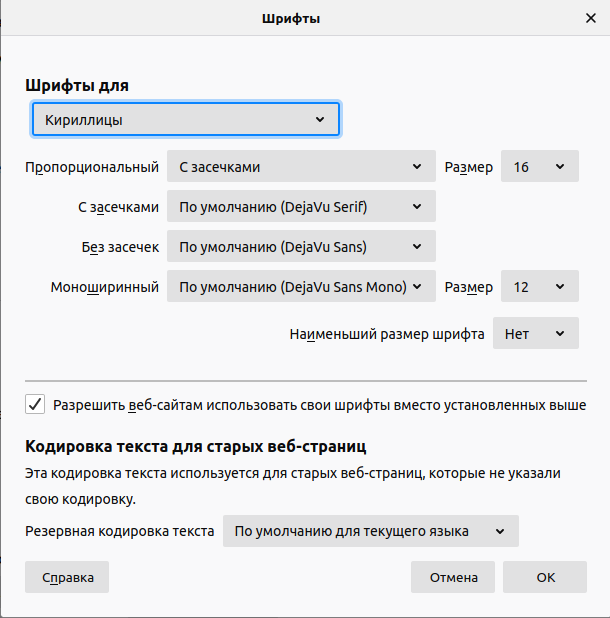Click the checkbox label about website fonts
Screen dimensions: 610x618
[320, 405]
